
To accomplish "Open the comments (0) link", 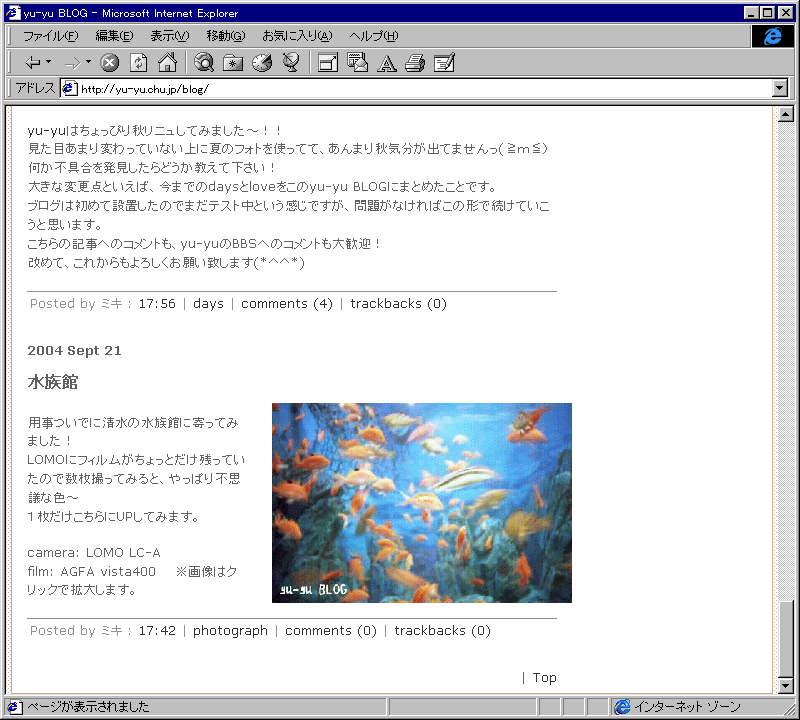I will pos(331,631).
